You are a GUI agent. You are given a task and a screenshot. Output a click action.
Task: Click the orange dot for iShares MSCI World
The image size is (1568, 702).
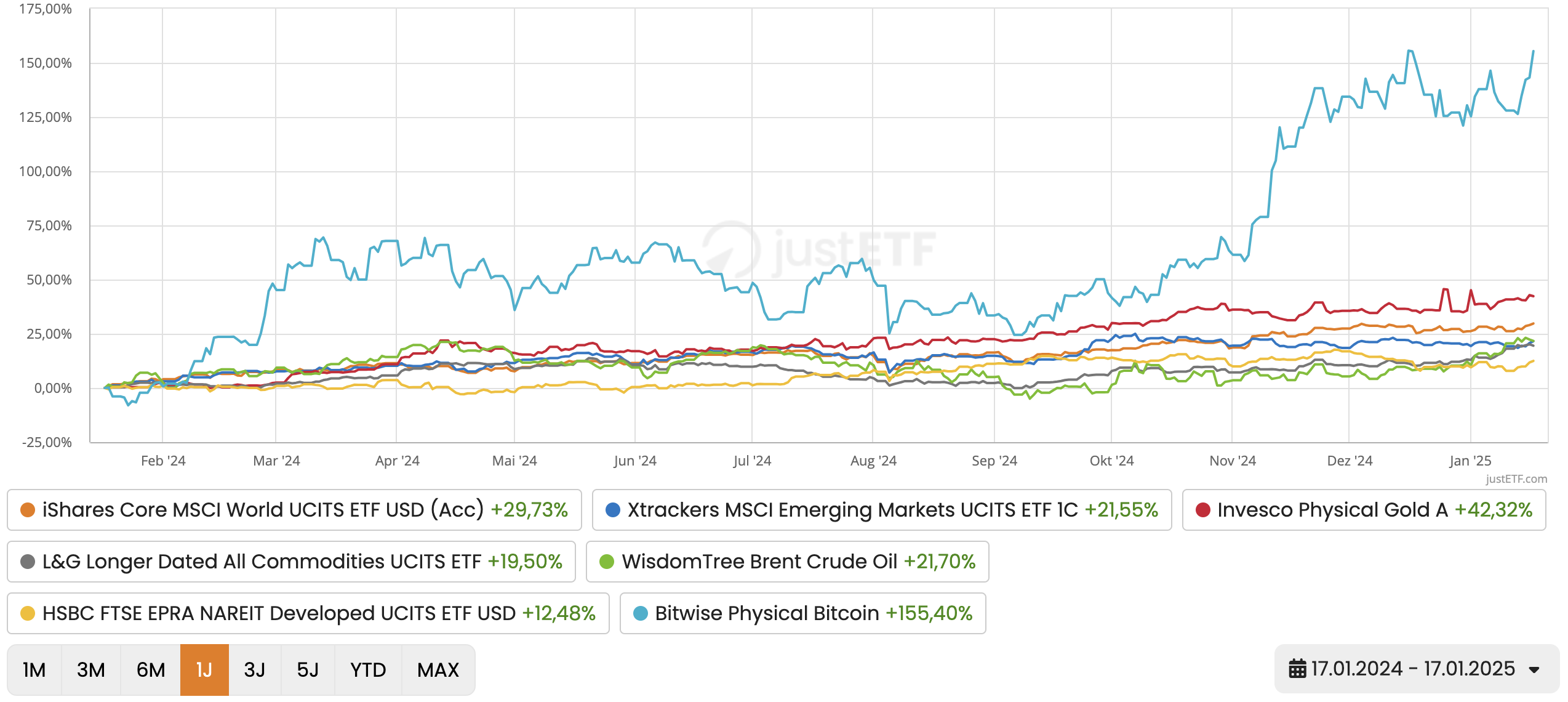(x=28, y=510)
